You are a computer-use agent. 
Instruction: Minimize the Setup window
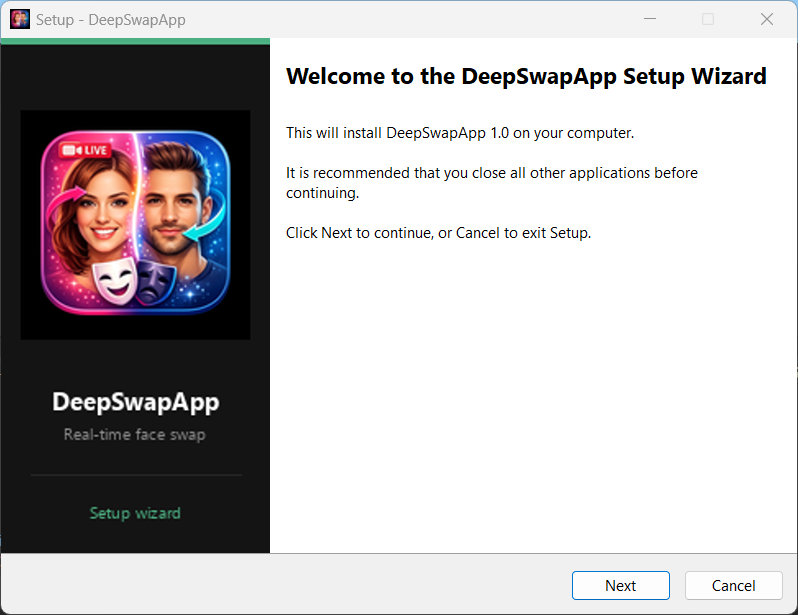(650, 19)
